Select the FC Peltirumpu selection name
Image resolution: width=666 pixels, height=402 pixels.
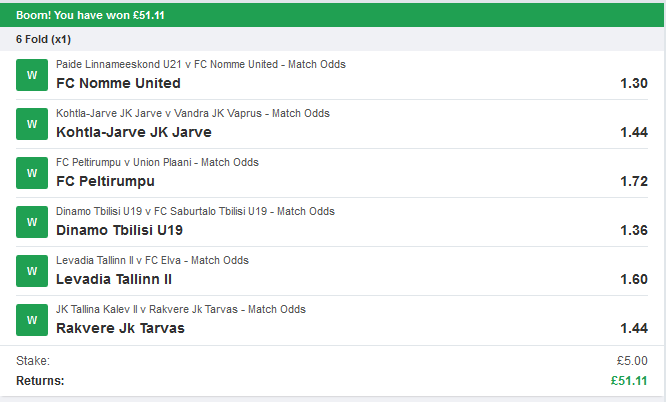click(x=106, y=181)
